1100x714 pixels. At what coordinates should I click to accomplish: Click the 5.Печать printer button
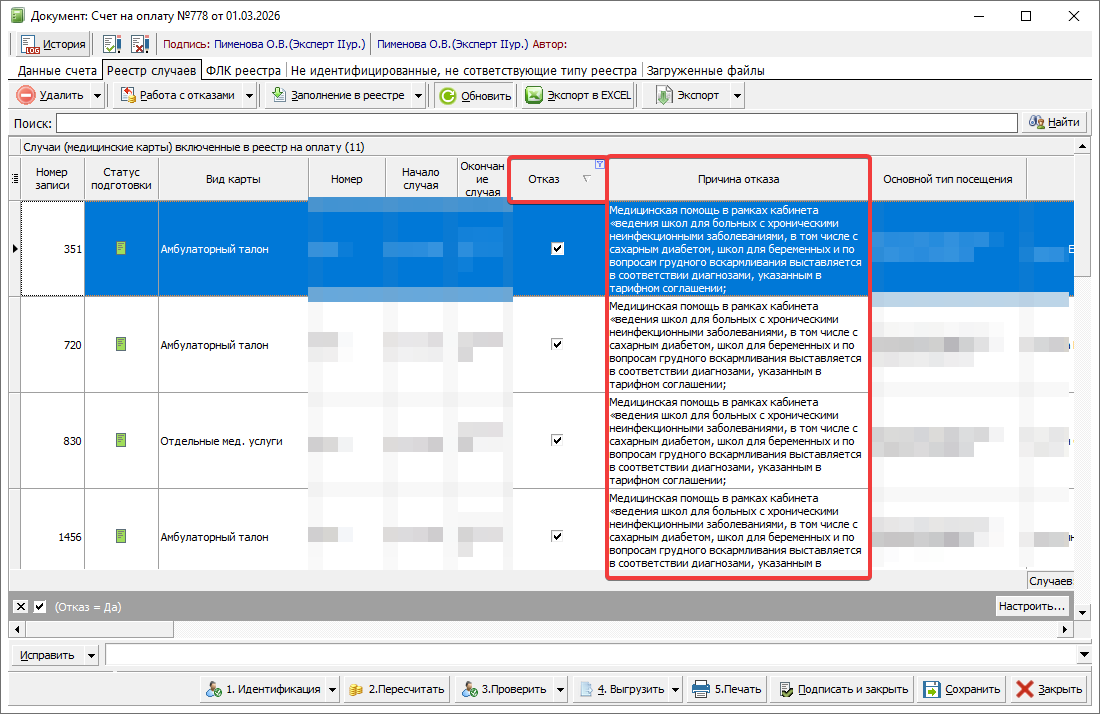[727, 689]
